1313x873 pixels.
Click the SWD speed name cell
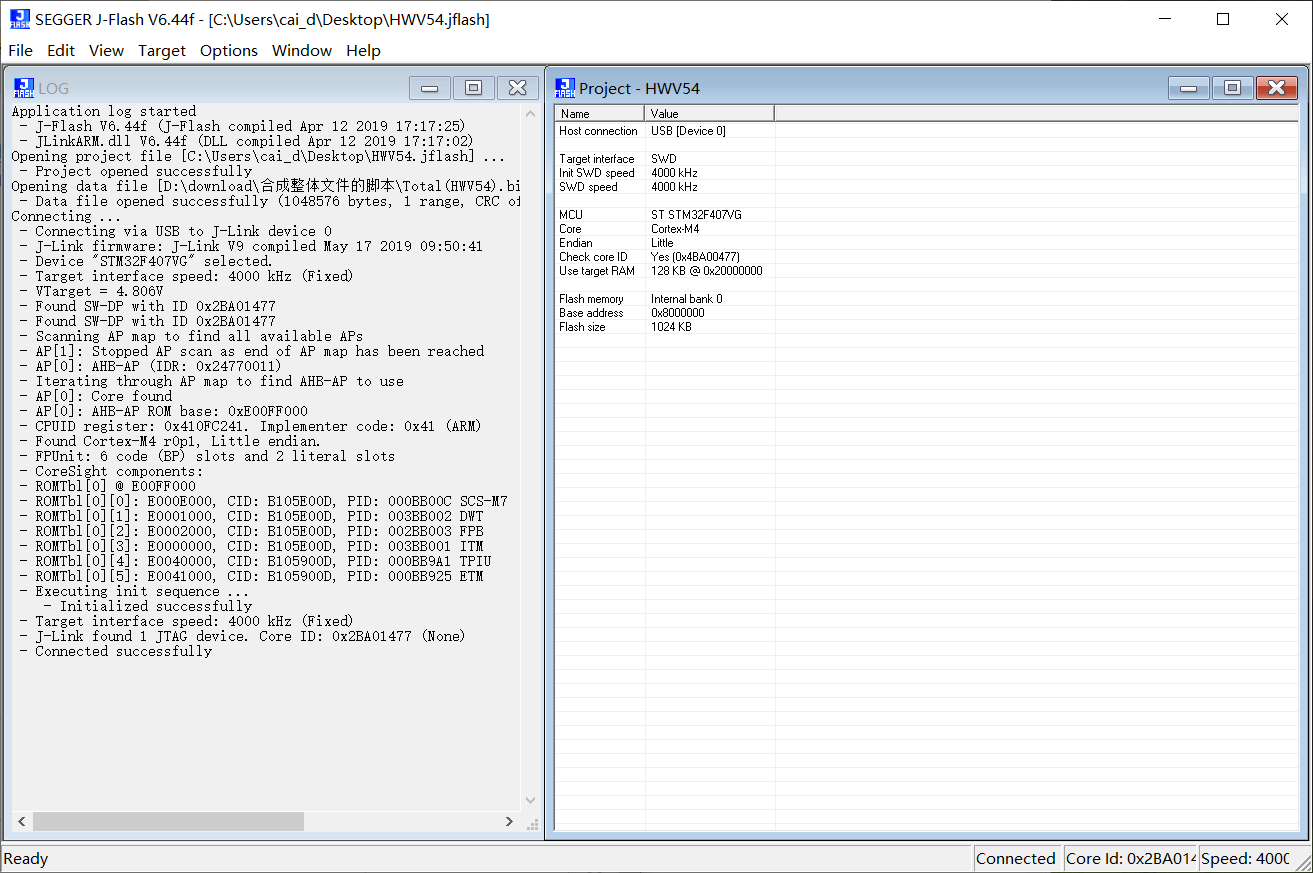[589, 187]
